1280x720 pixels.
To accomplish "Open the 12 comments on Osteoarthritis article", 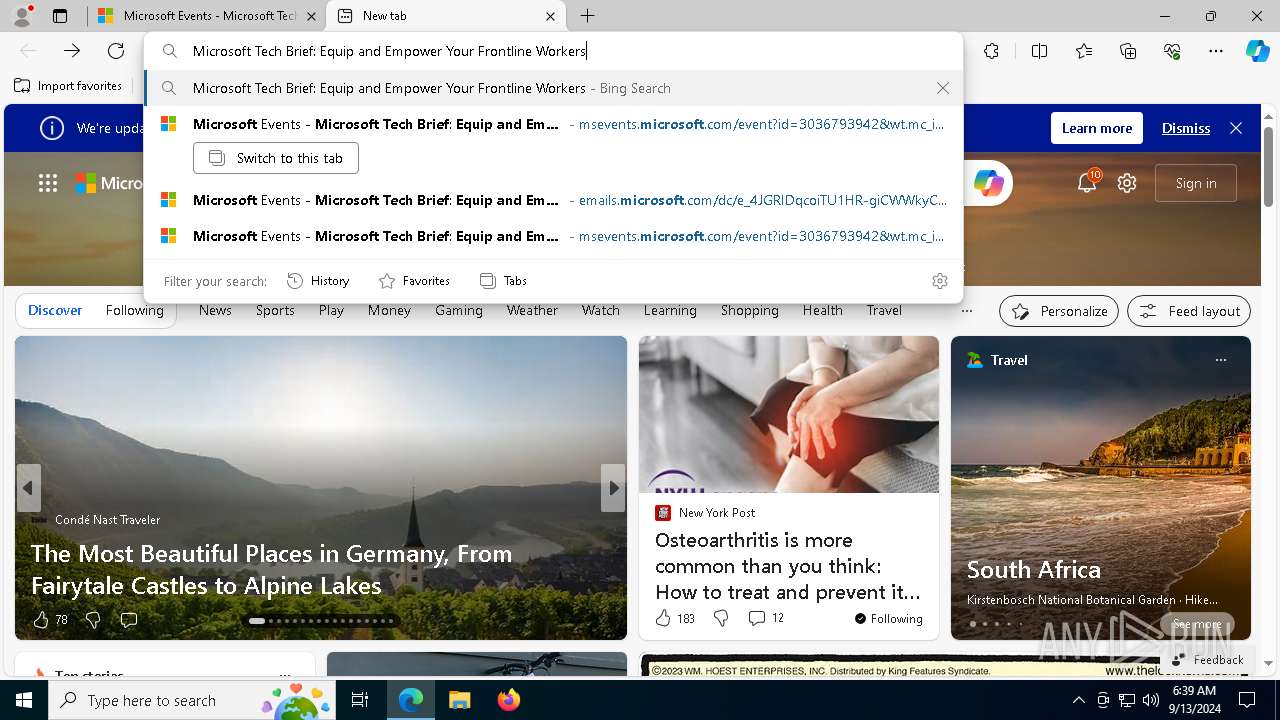I will point(766,618).
